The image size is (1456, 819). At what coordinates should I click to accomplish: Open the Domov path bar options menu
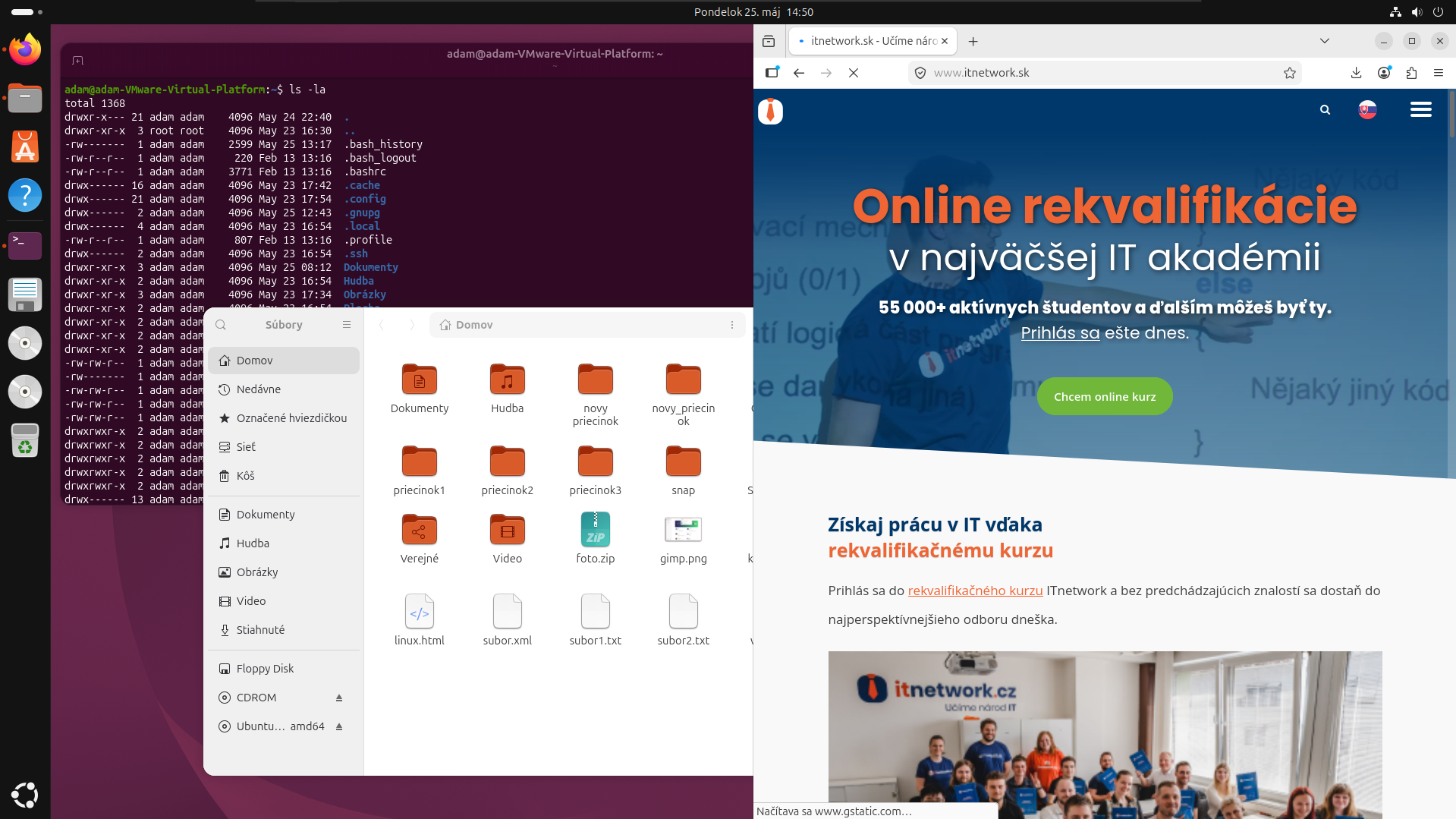[x=732, y=325]
